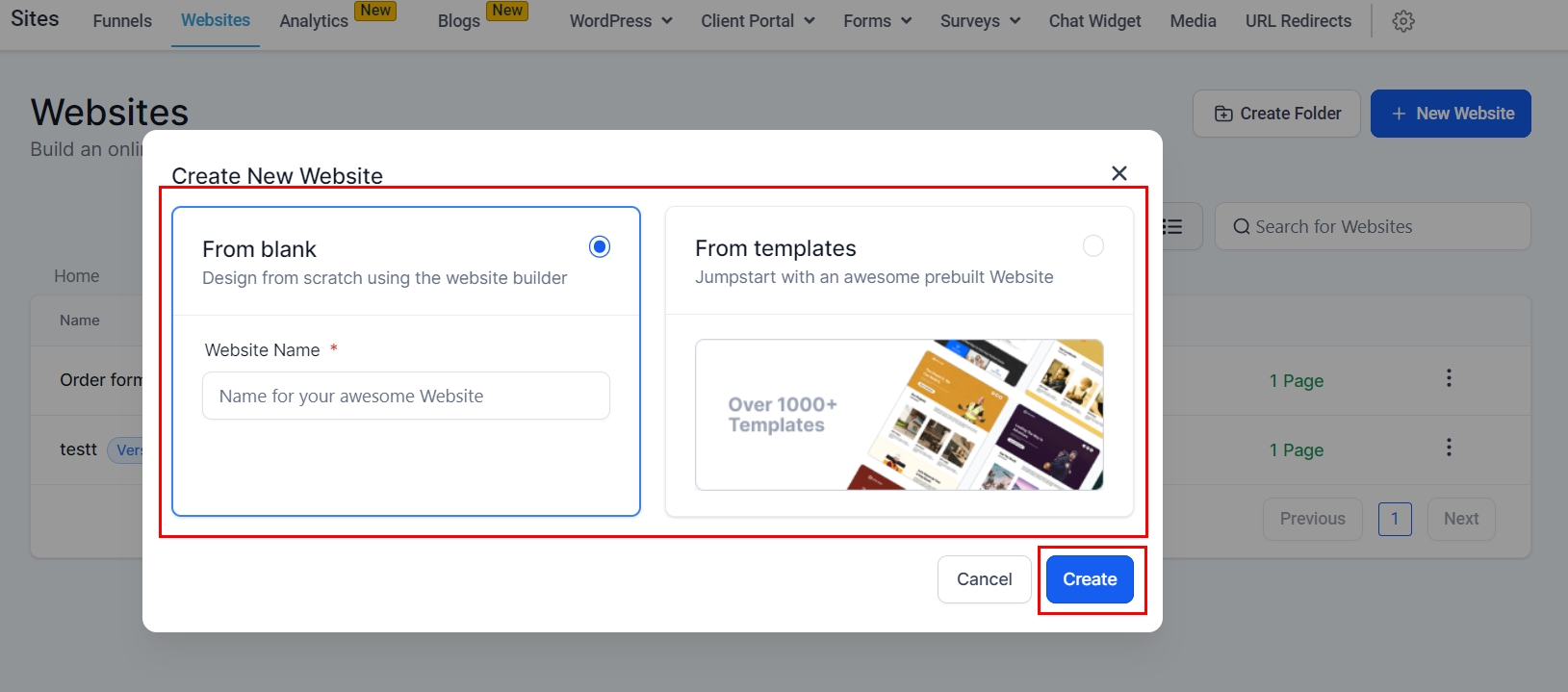The height and width of the screenshot is (692, 1568).
Task: Open options menu for Order form row
Action: [1449, 378]
